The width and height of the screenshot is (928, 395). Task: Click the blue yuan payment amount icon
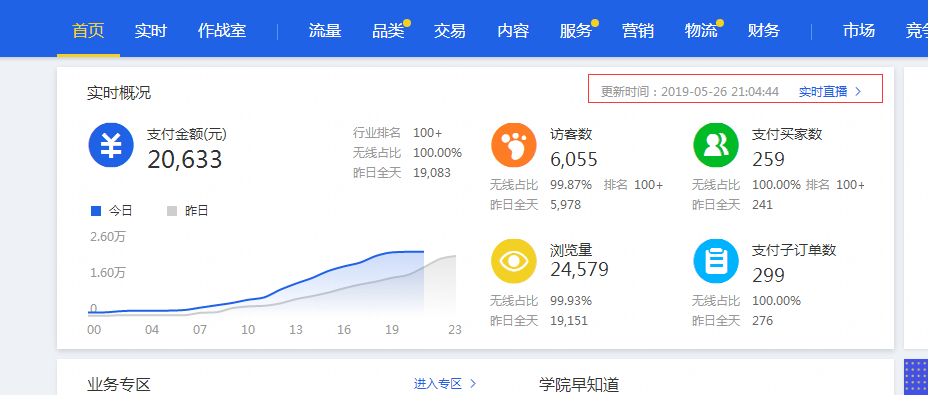point(111,145)
